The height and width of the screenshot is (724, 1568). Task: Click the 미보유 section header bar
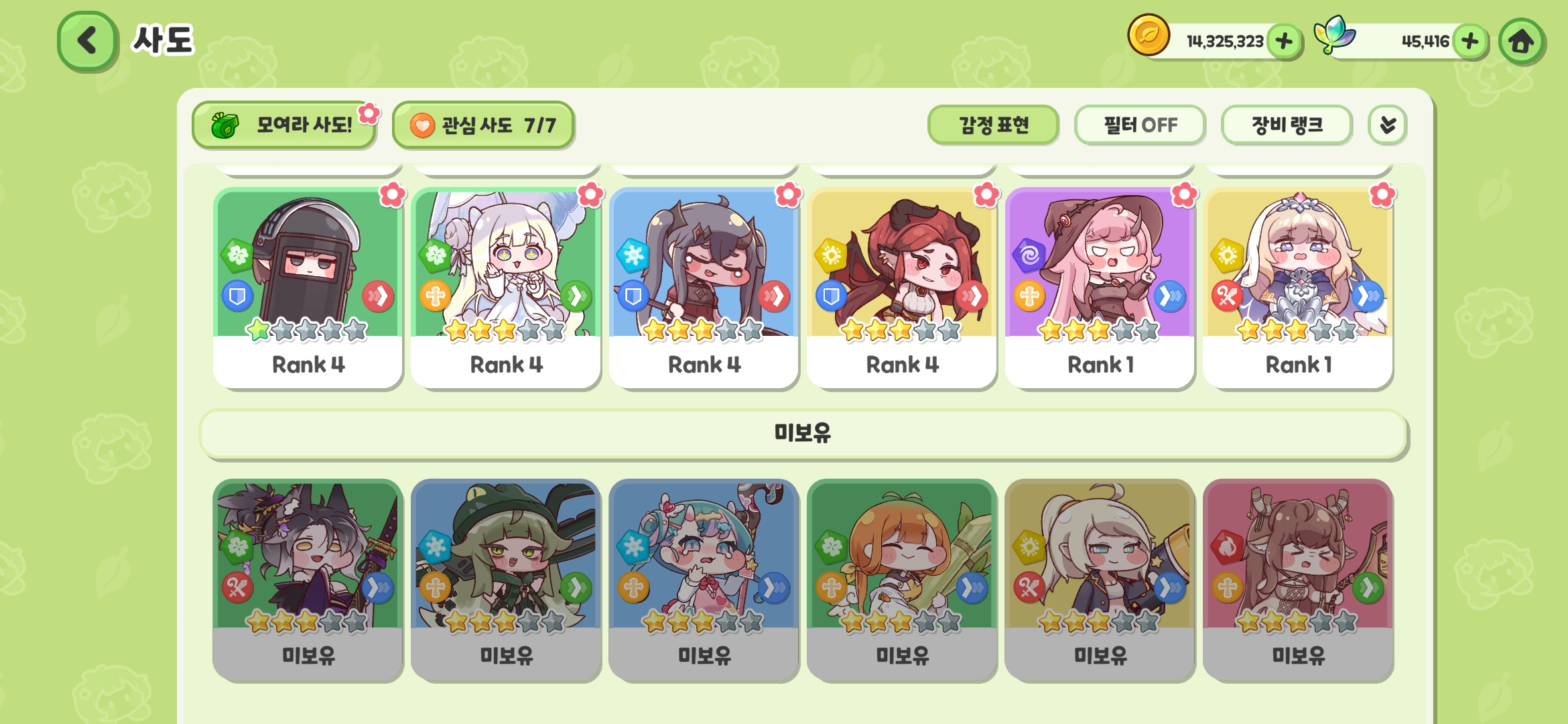tap(803, 434)
